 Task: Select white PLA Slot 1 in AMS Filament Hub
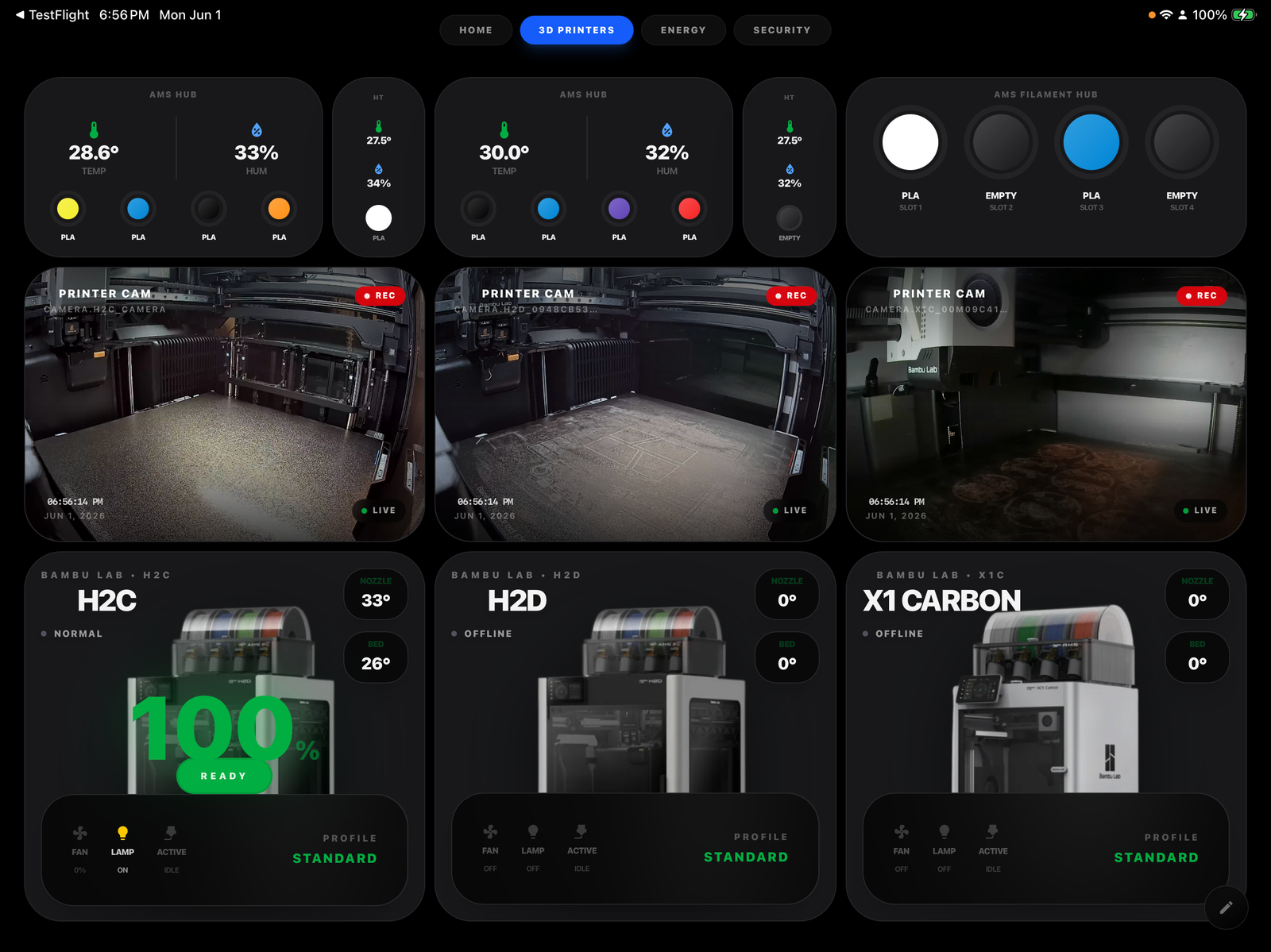point(910,142)
